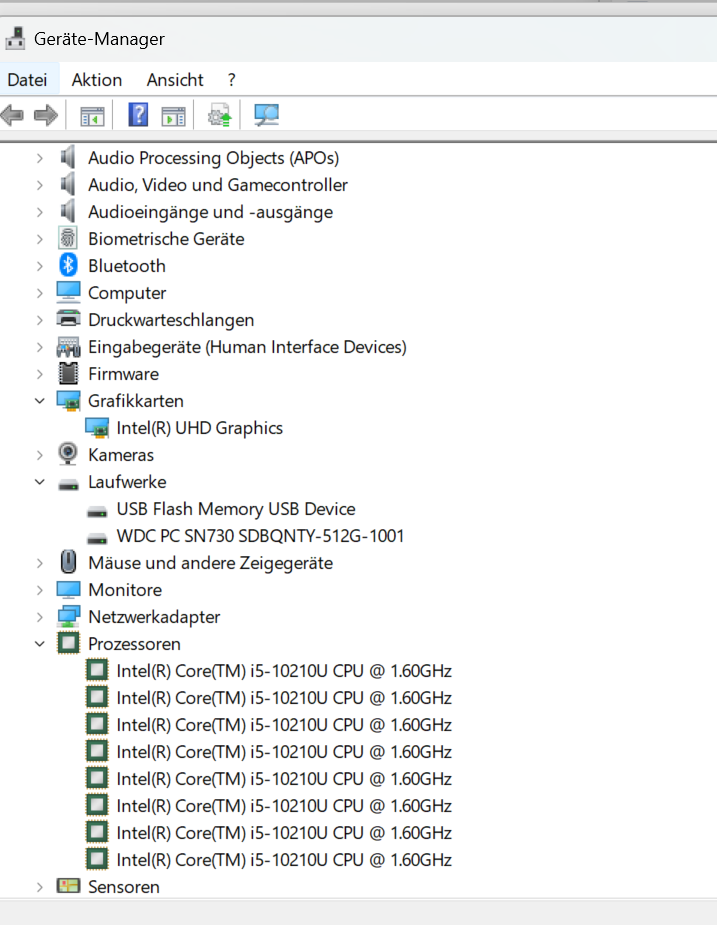
Task: Select the Eingabegeräte (Human Interface Devices) label
Action: click(247, 347)
